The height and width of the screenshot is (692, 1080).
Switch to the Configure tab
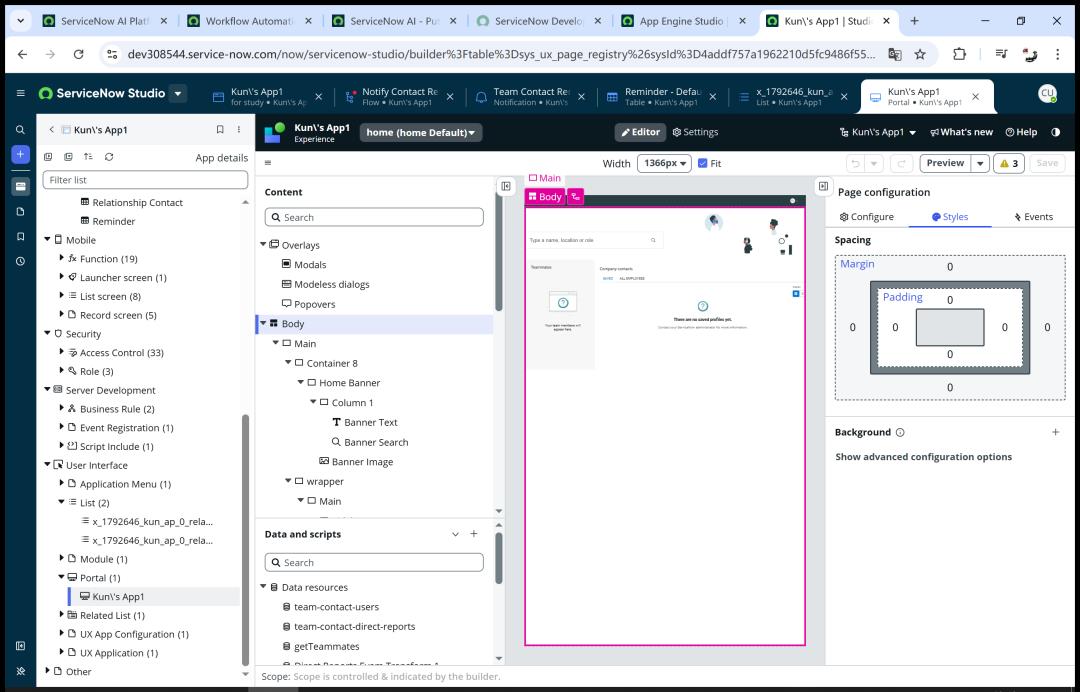click(x=866, y=217)
